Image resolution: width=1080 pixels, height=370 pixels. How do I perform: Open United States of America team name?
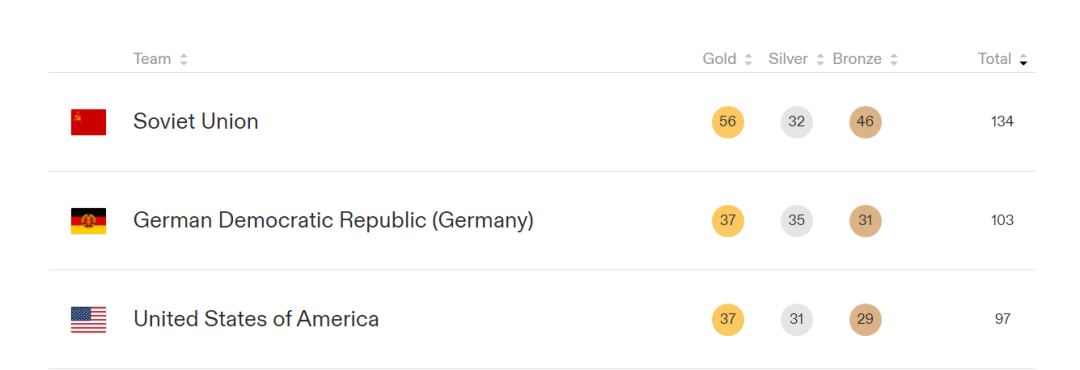coord(256,320)
